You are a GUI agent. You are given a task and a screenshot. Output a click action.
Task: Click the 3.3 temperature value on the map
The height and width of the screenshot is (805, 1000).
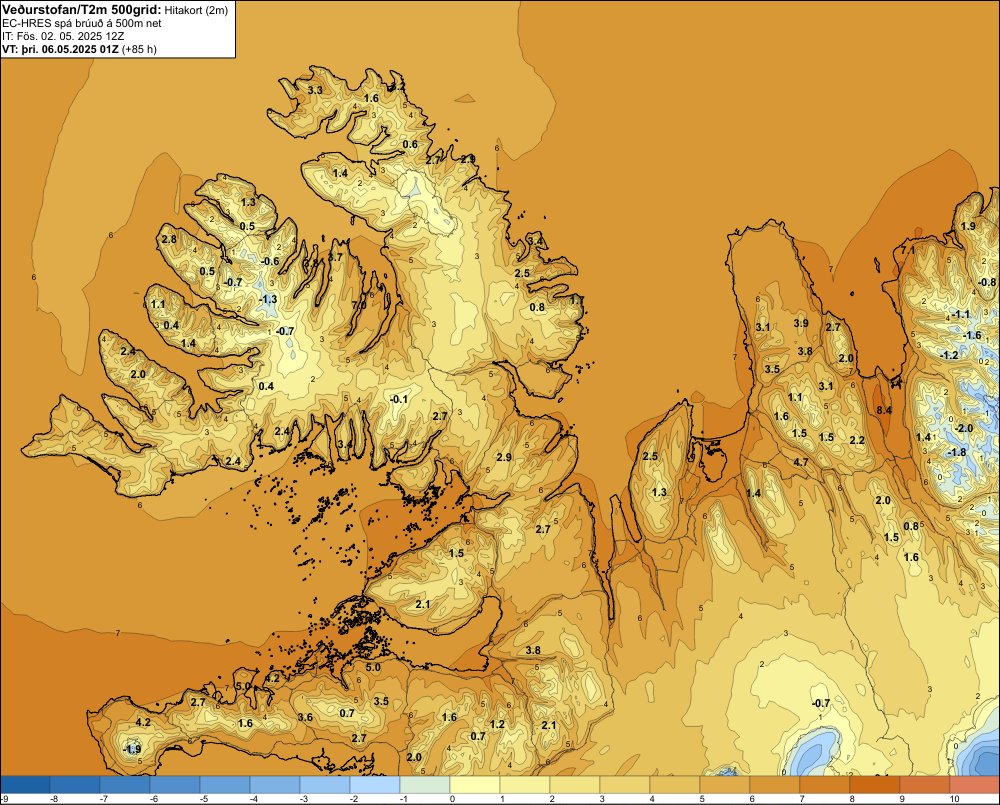pos(315,91)
